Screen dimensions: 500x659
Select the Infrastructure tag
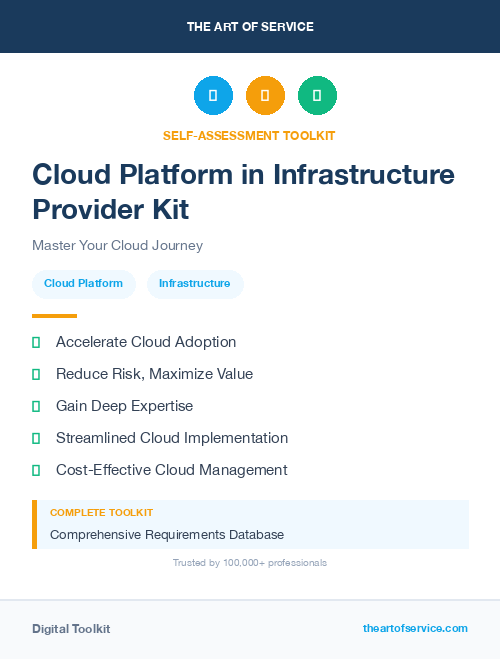[x=195, y=284]
